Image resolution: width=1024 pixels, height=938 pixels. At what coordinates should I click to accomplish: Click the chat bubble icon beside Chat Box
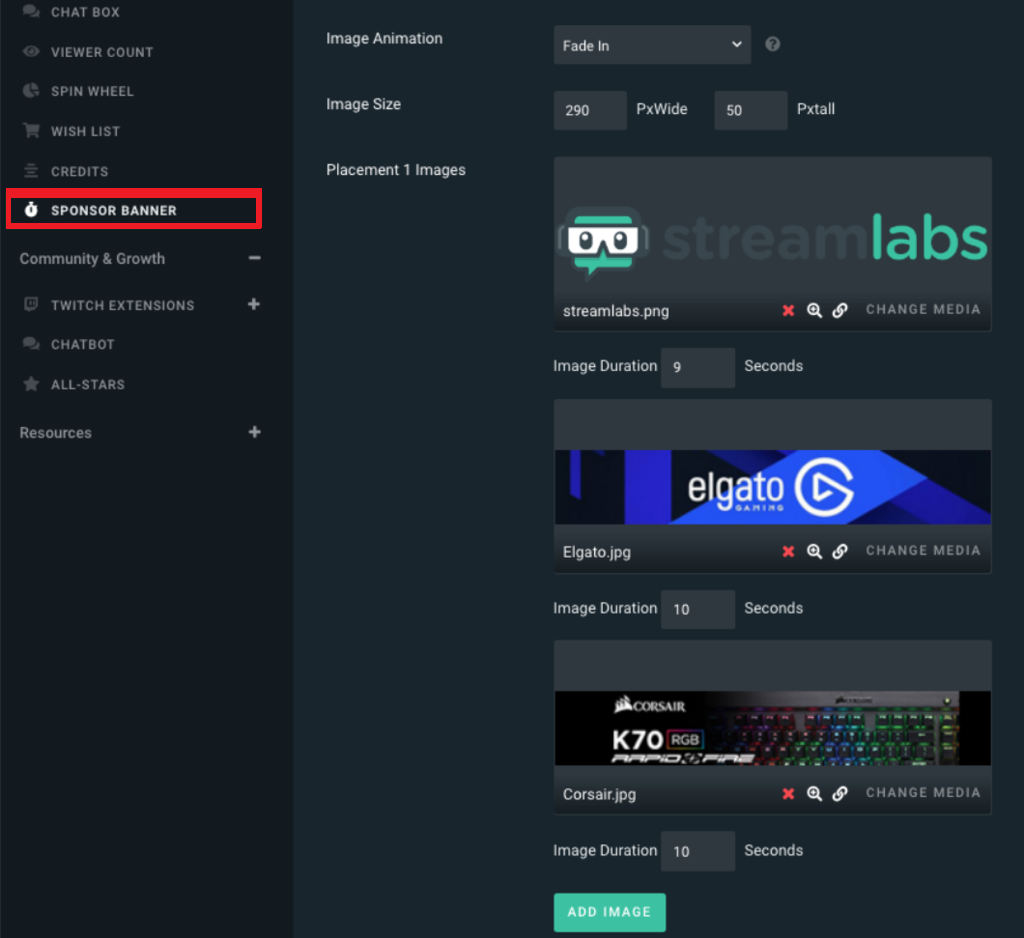click(31, 11)
